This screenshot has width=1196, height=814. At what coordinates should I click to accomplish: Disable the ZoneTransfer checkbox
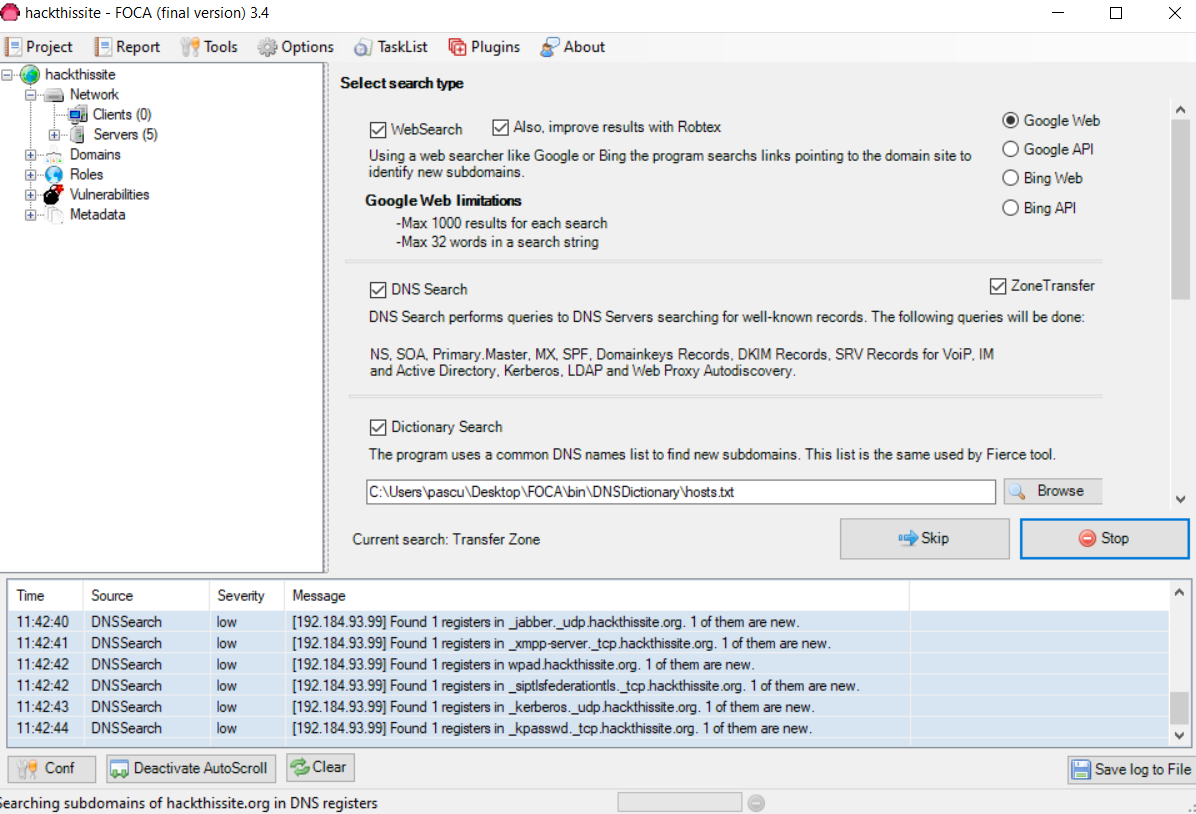[x=998, y=286]
